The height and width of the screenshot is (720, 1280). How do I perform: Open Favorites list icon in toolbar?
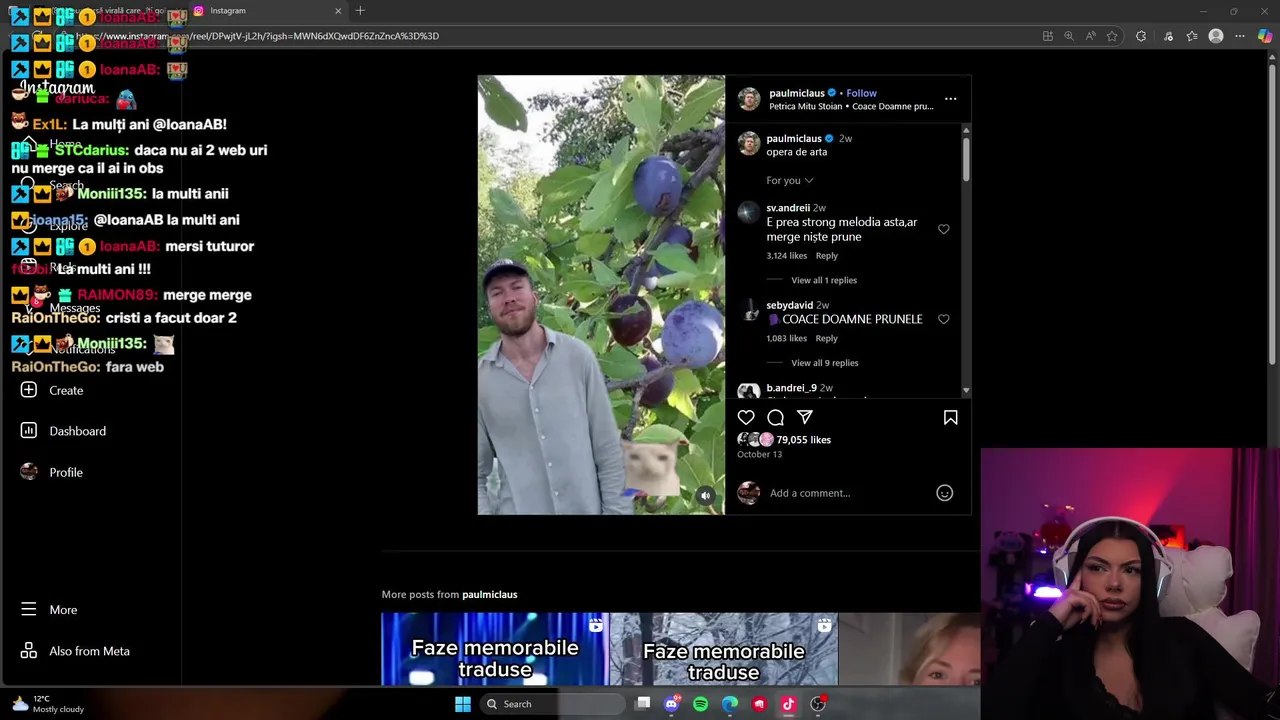[1192, 36]
